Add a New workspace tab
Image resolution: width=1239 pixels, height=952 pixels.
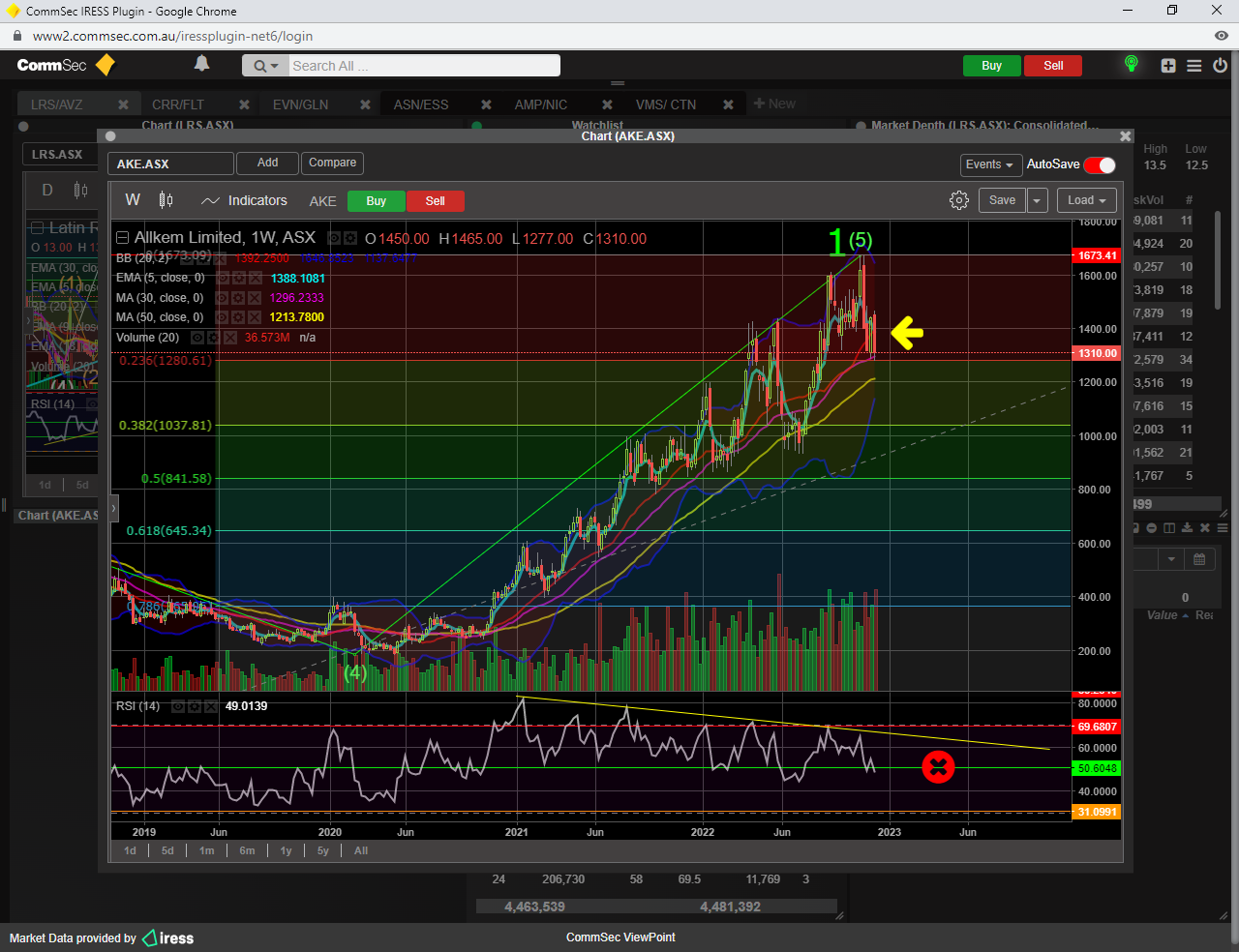tap(774, 104)
